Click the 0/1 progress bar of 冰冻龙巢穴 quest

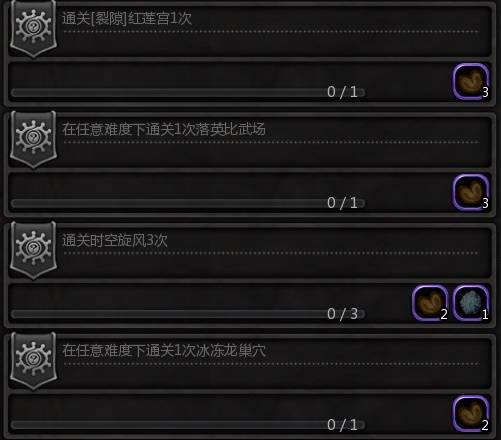point(188,425)
